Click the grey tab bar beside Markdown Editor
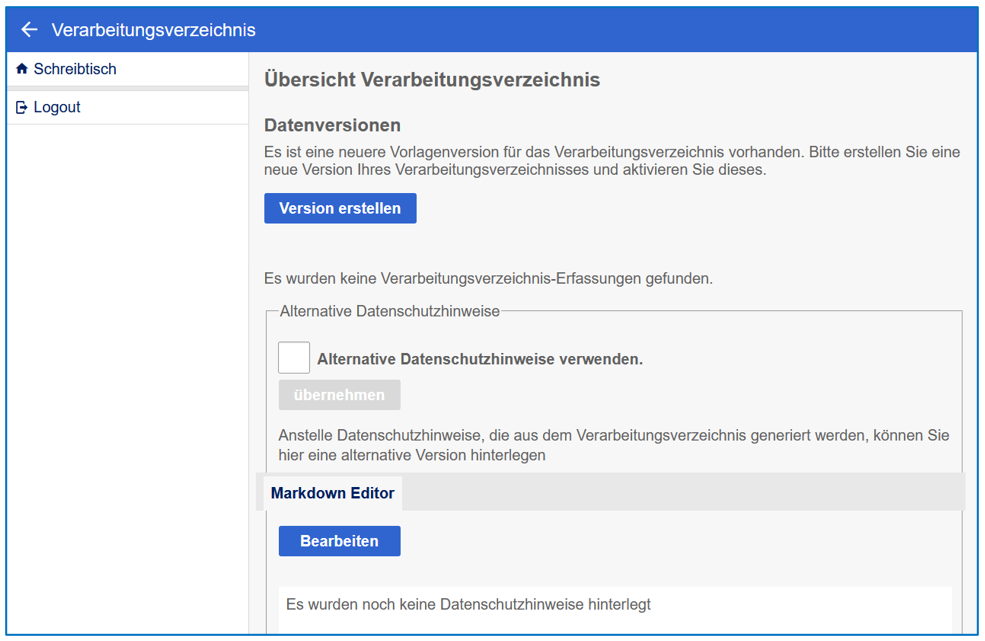 point(680,493)
